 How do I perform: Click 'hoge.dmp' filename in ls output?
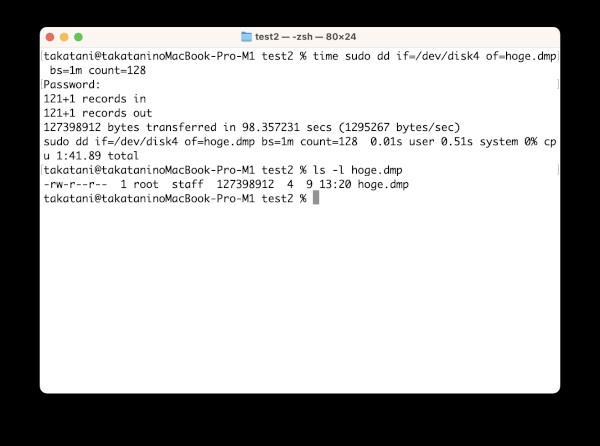(x=383, y=184)
